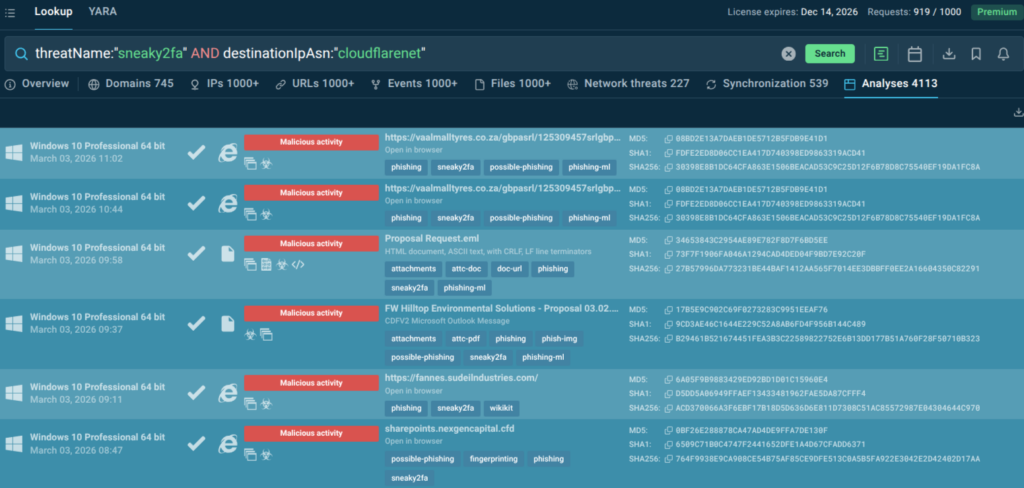Copy SHA256 hash of sharepoints.nexgencapital.cfd analysis

[668, 459]
